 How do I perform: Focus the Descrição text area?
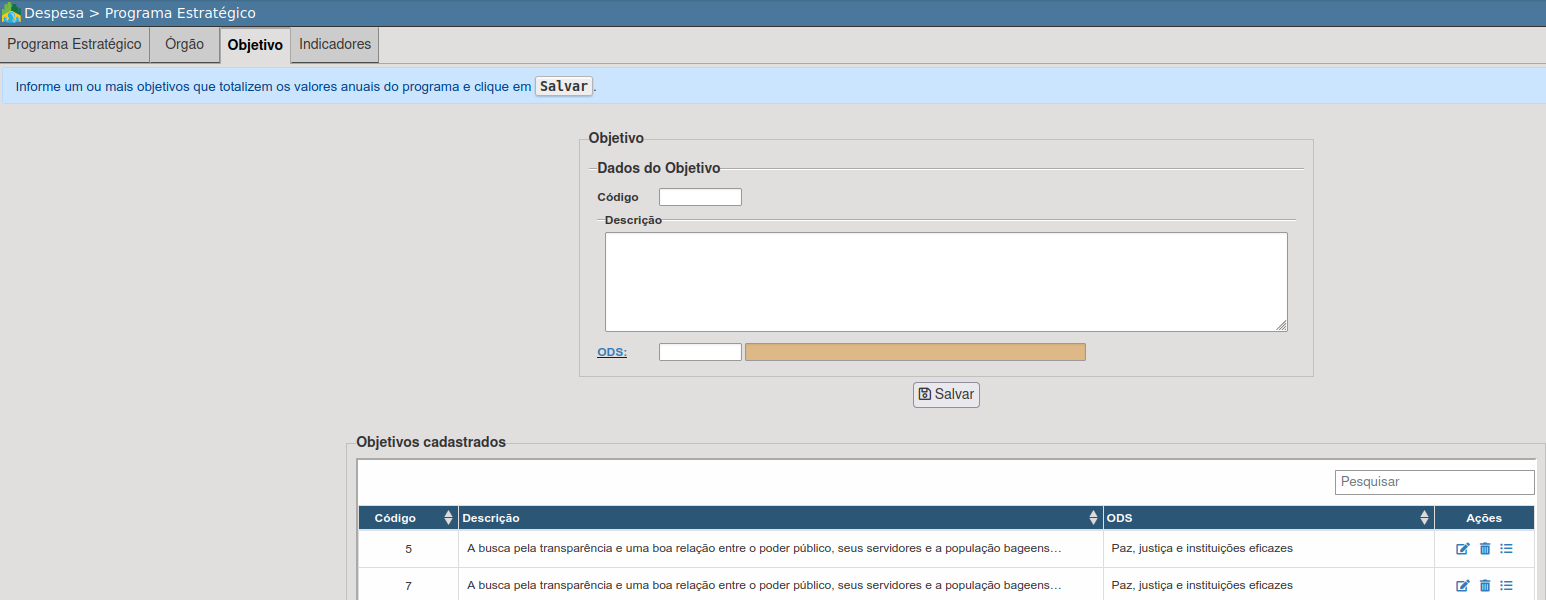point(945,281)
